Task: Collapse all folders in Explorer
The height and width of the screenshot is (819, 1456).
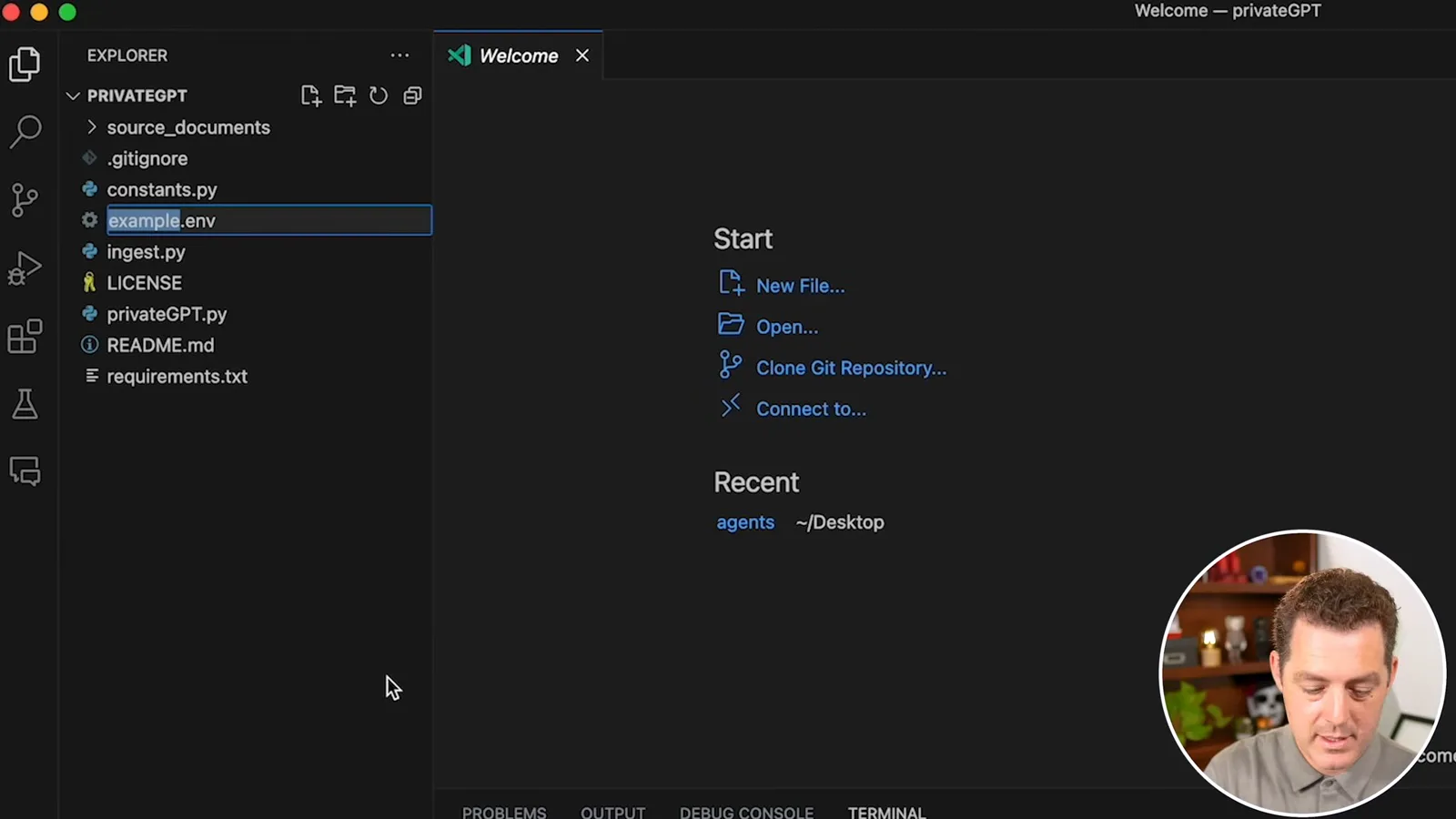Action: point(412,96)
